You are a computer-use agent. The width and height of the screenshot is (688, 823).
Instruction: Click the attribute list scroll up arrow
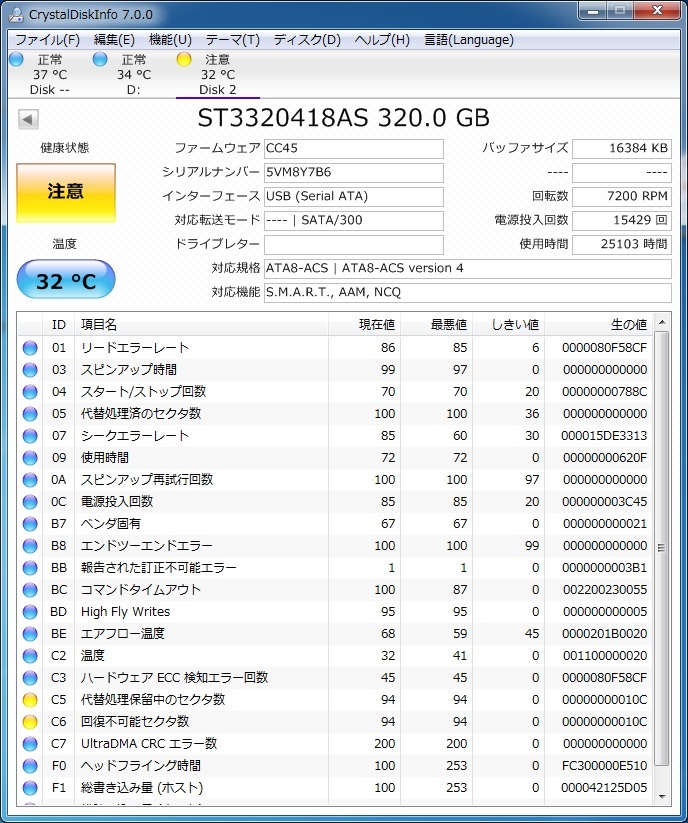pos(662,322)
